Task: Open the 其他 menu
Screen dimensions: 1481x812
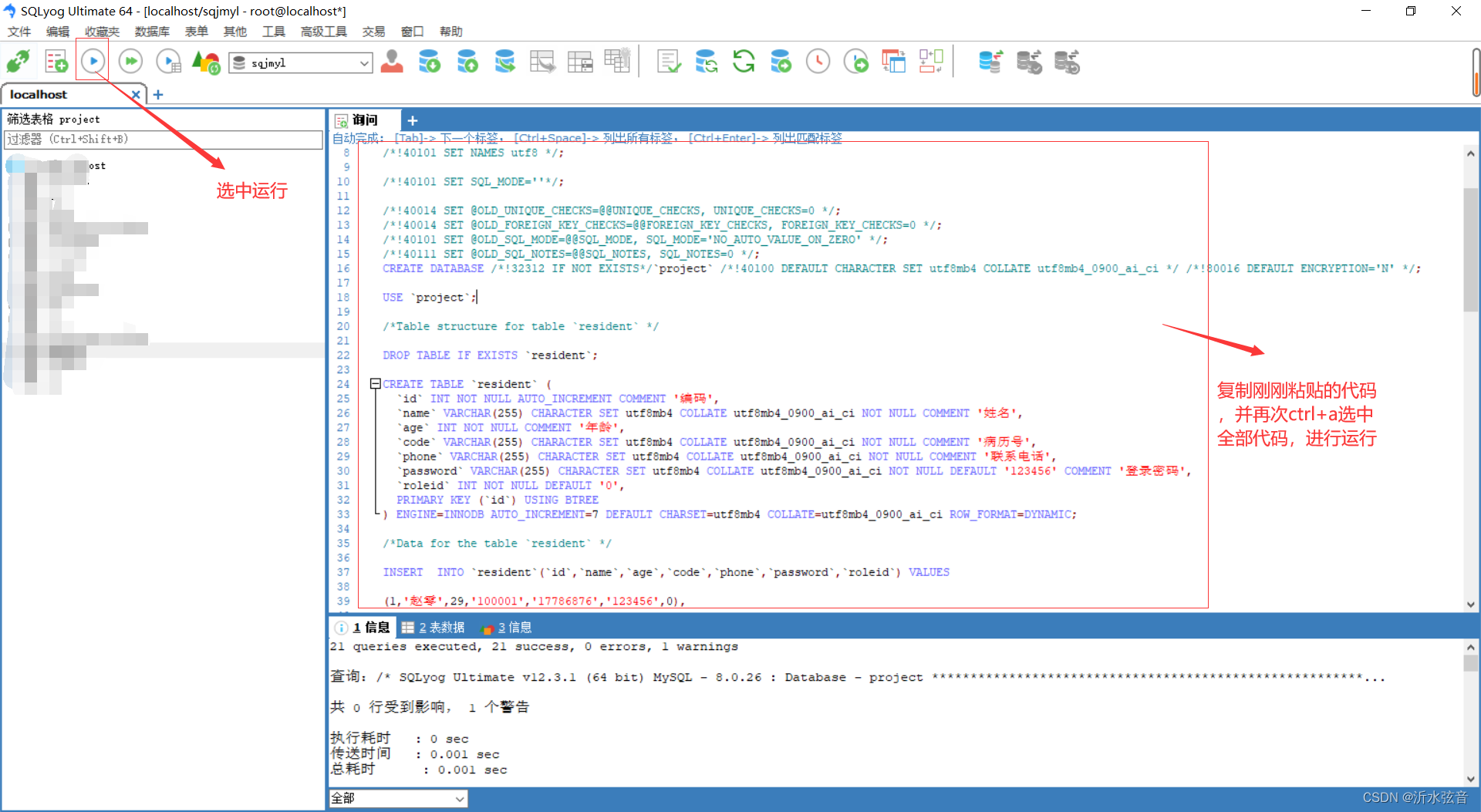Action: (234, 32)
